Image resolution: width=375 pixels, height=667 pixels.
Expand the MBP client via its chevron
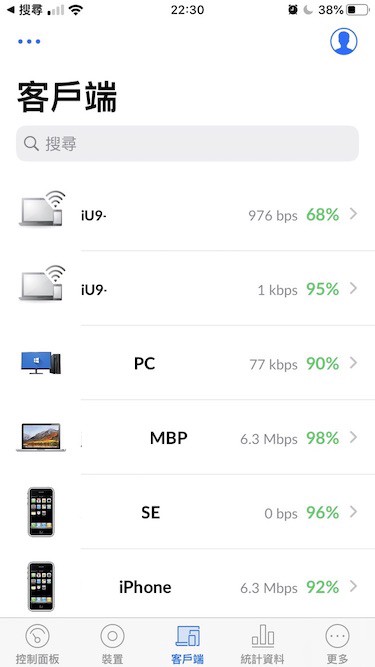[353, 437]
